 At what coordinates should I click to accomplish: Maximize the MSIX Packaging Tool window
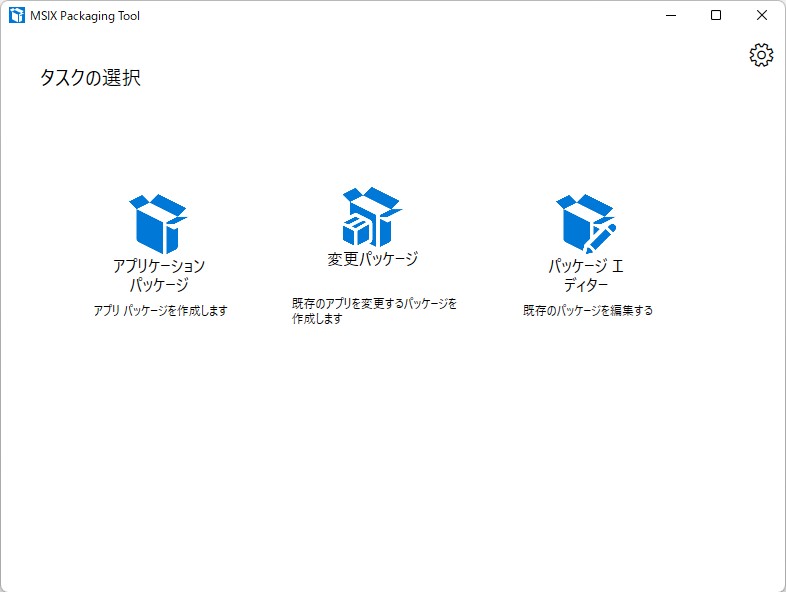tap(716, 16)
